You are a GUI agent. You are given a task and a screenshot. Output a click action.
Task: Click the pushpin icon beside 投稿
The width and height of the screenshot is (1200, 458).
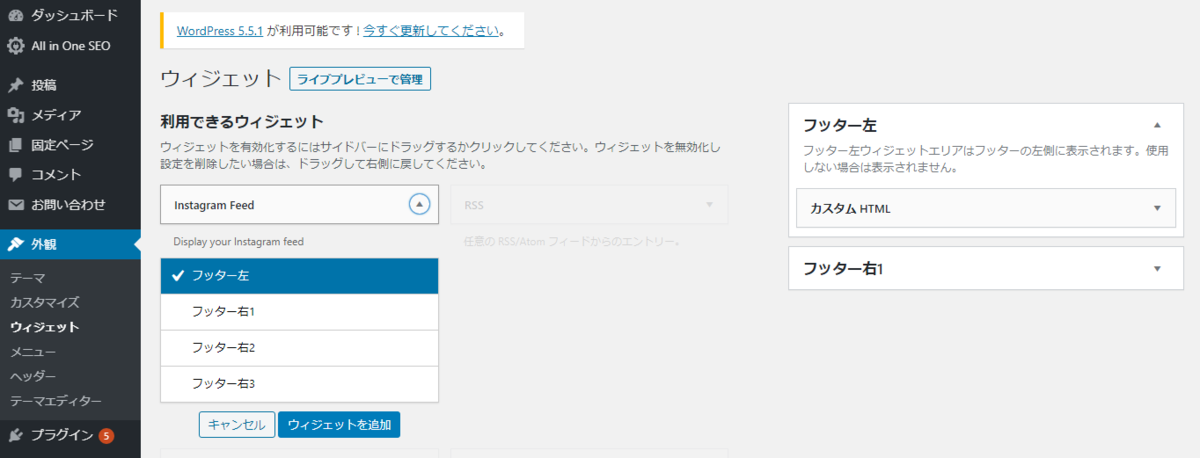[x=16, y=85]
